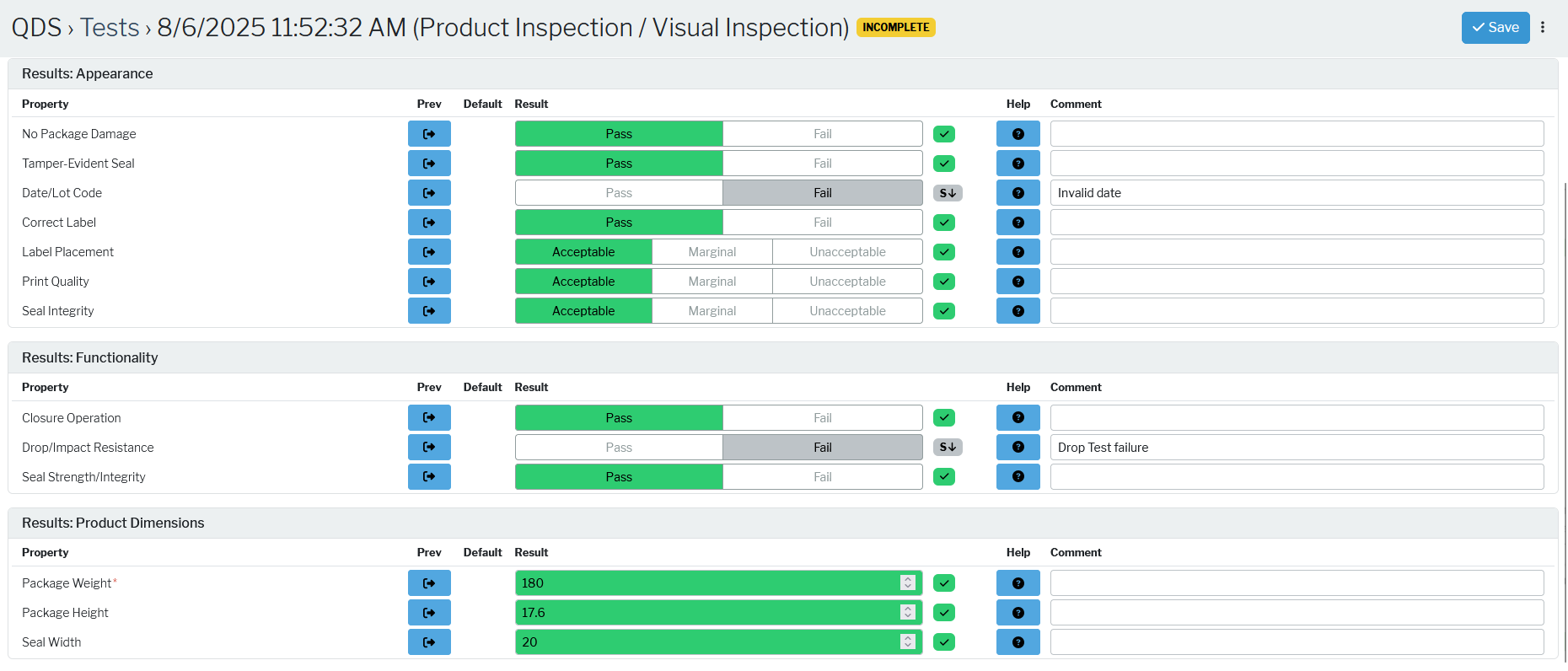1568x671 pixels.
Task: Go to QDS breadcrumb root
Action: pyautogui.click(x=36, y=28)
